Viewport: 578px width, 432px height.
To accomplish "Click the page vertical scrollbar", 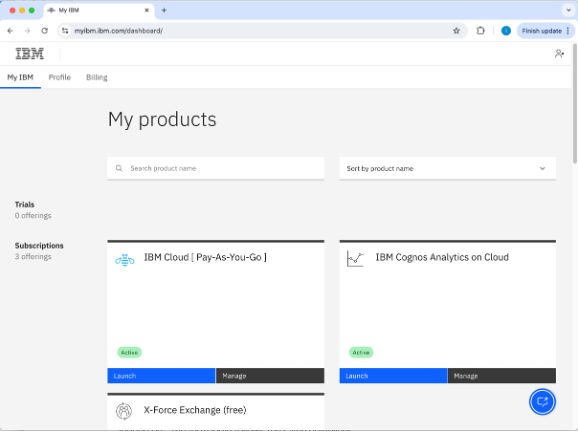I will click(x=575, y=103).
